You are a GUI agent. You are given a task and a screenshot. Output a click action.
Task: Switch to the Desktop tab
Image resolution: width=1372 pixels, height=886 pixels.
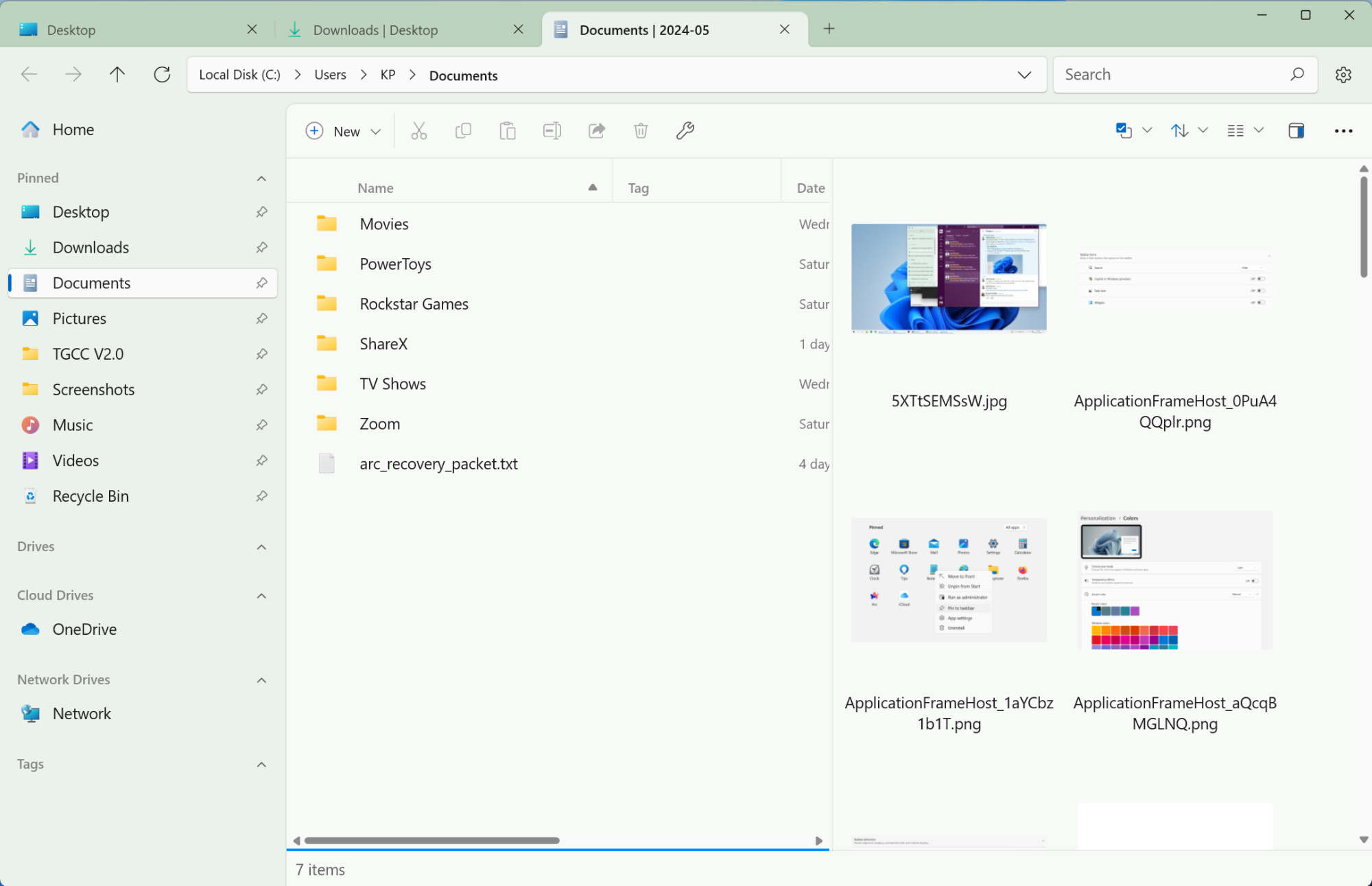coord(71,29)
